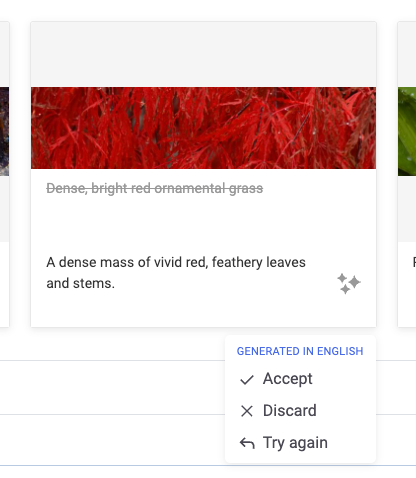Viewport: 416px width, 478px height.
Task: Click the reply arrow icon beside Try again
Action: click(x=247, y=443)
